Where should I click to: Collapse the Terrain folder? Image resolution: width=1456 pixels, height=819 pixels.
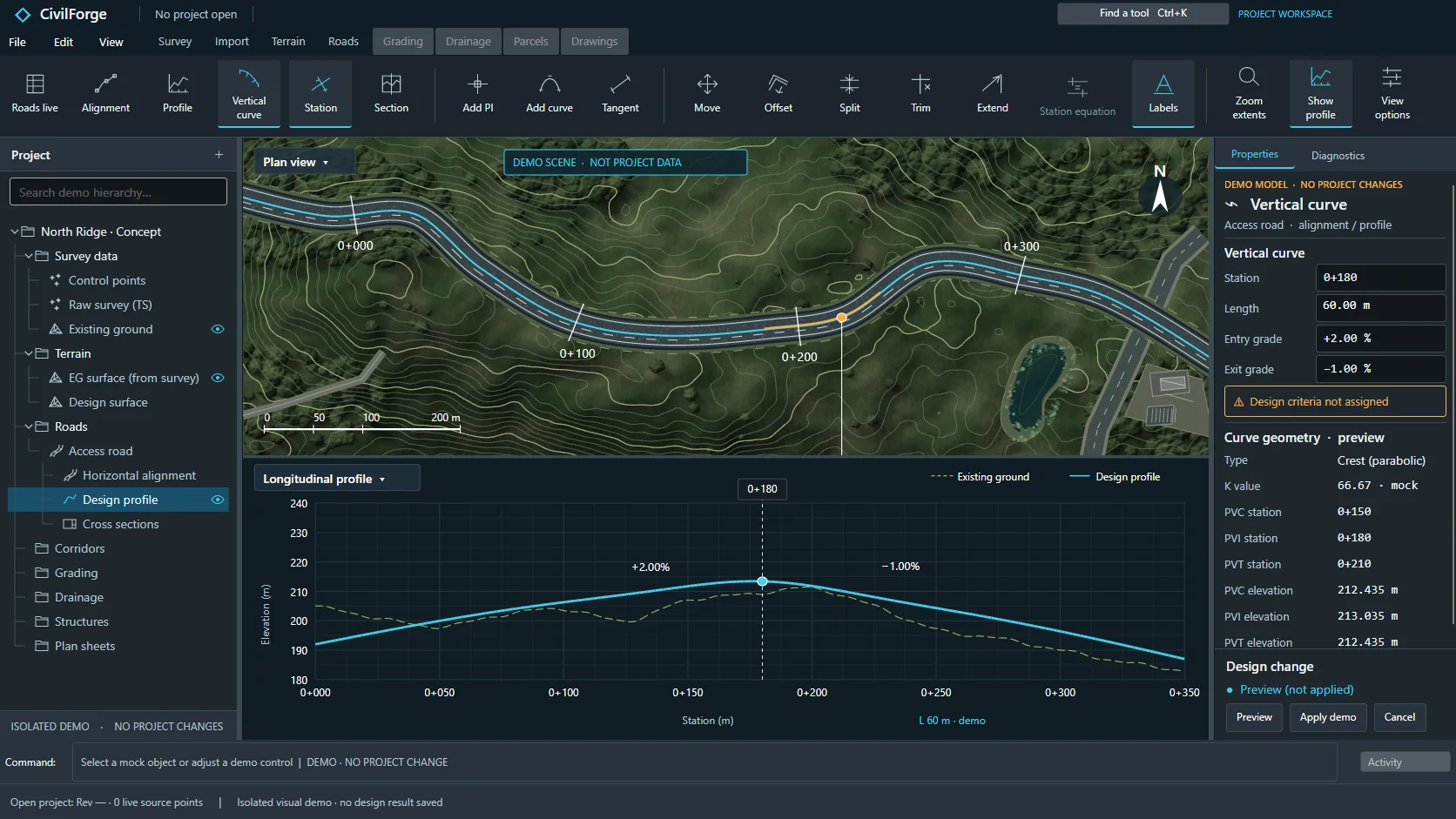click(29, 353)
